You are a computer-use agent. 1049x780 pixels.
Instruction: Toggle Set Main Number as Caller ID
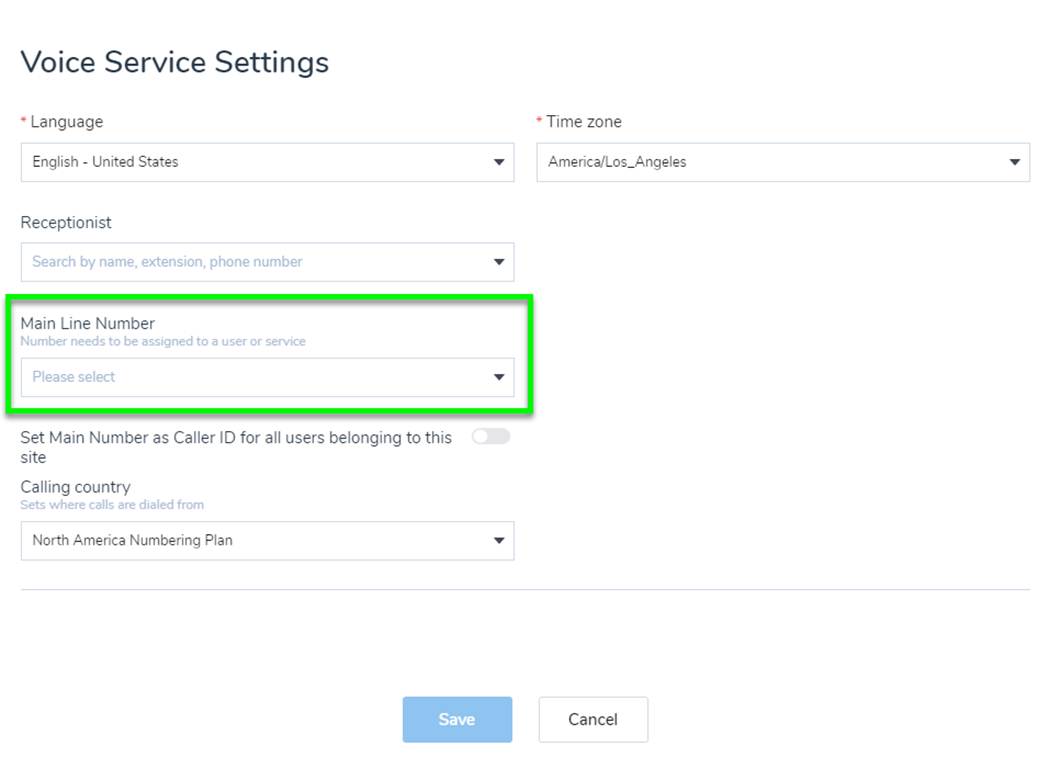pyautogui.click(x=491, y=437)
